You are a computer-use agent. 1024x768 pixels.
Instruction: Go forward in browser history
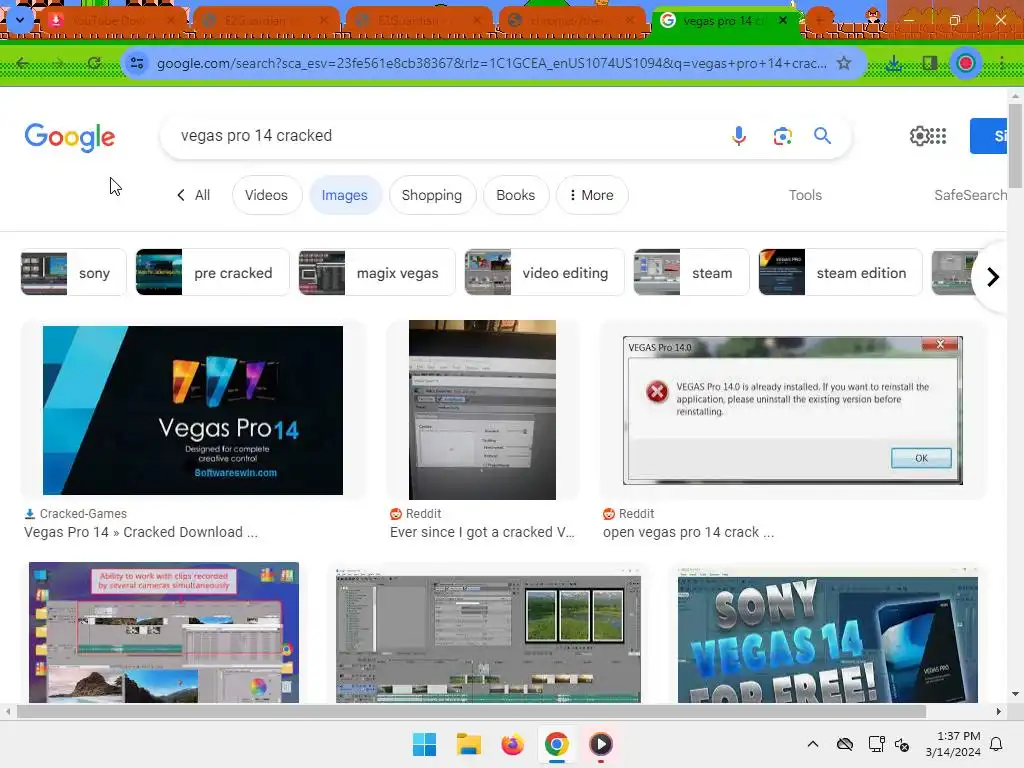click(x=58, y=63)
